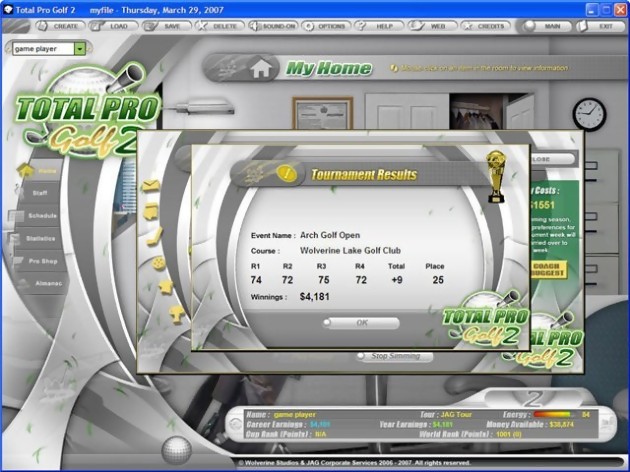
Task: Click the Stop Simming button
Action: click(395, 356)
